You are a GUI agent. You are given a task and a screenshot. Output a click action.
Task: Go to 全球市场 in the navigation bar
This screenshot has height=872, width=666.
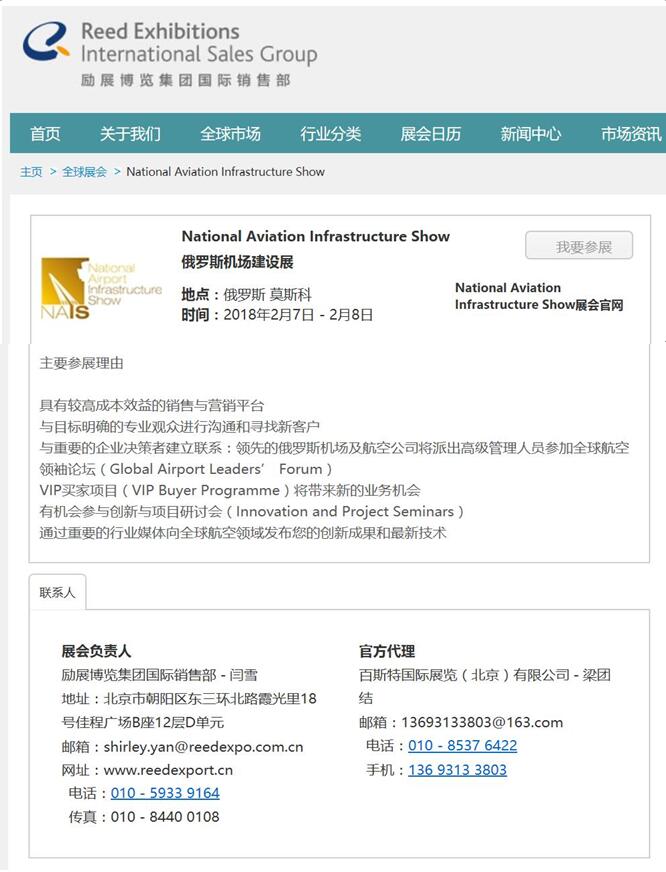230,134
